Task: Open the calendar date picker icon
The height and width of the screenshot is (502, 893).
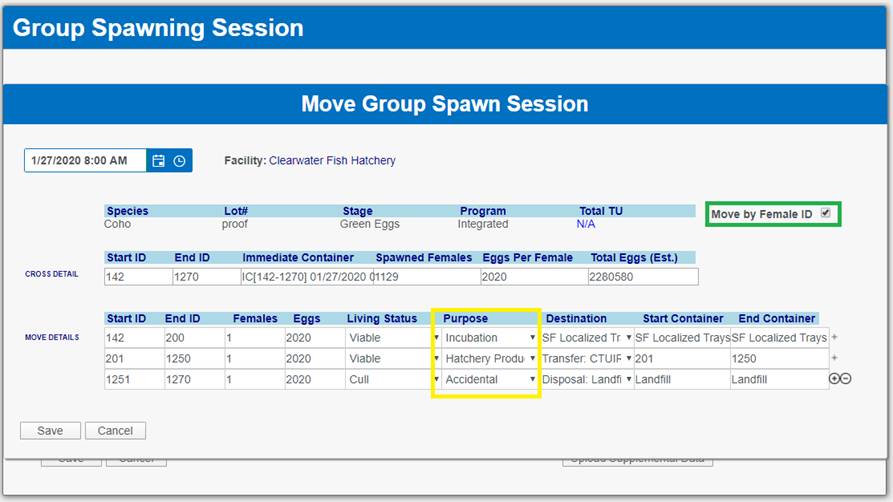Action: coord(158,160)
